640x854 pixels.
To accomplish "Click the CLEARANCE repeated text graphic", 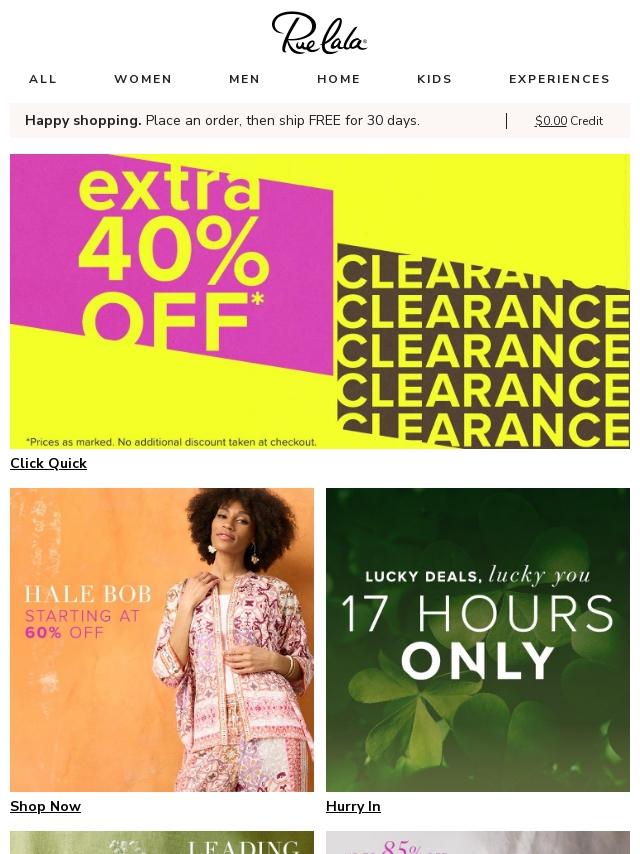I will (483, 349).
